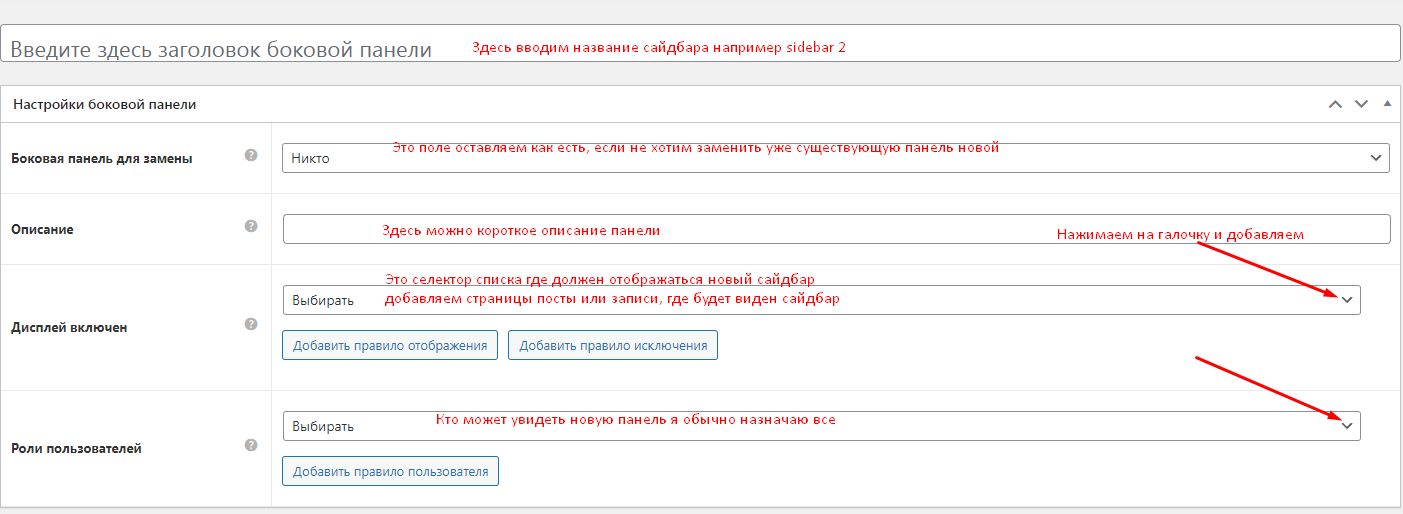Click "Настройки боковой панели" panel header title

pyautogui.click(x=104, y=104)
